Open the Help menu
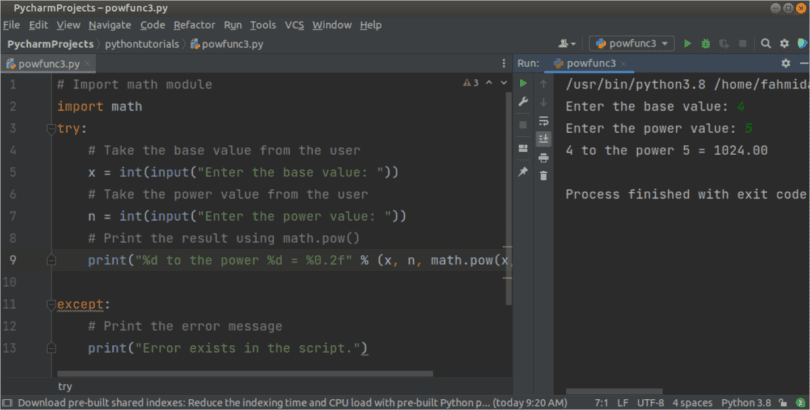The image size is (810, 410). click(370, 25)
